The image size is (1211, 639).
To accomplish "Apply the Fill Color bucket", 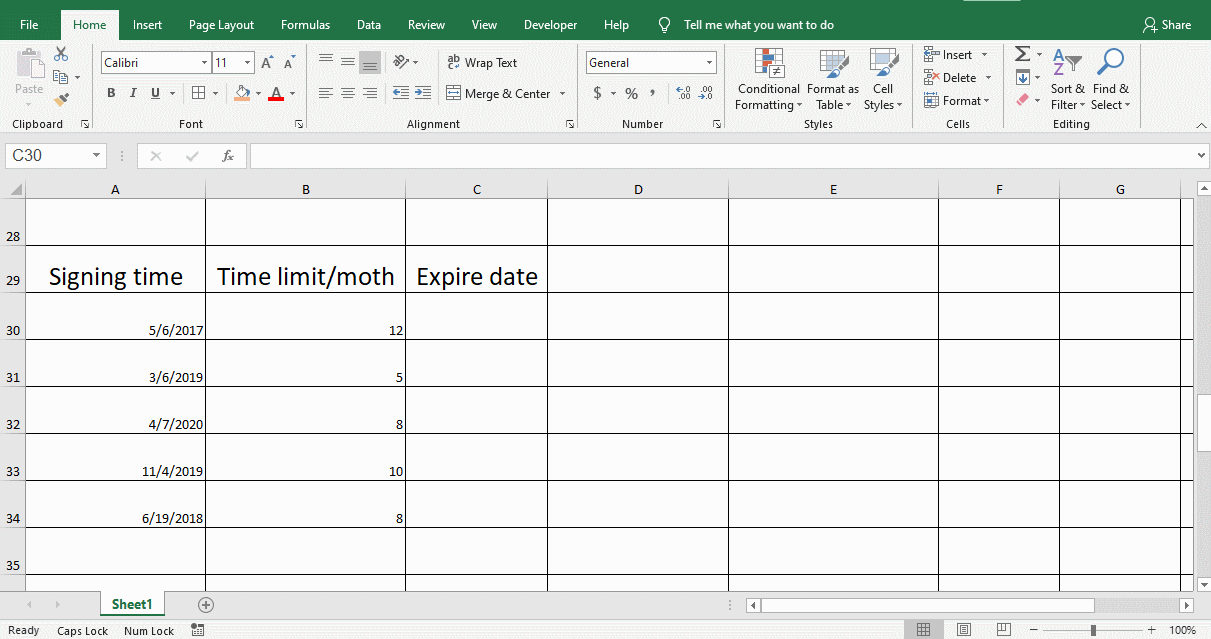I will click(x=242, y=93).
